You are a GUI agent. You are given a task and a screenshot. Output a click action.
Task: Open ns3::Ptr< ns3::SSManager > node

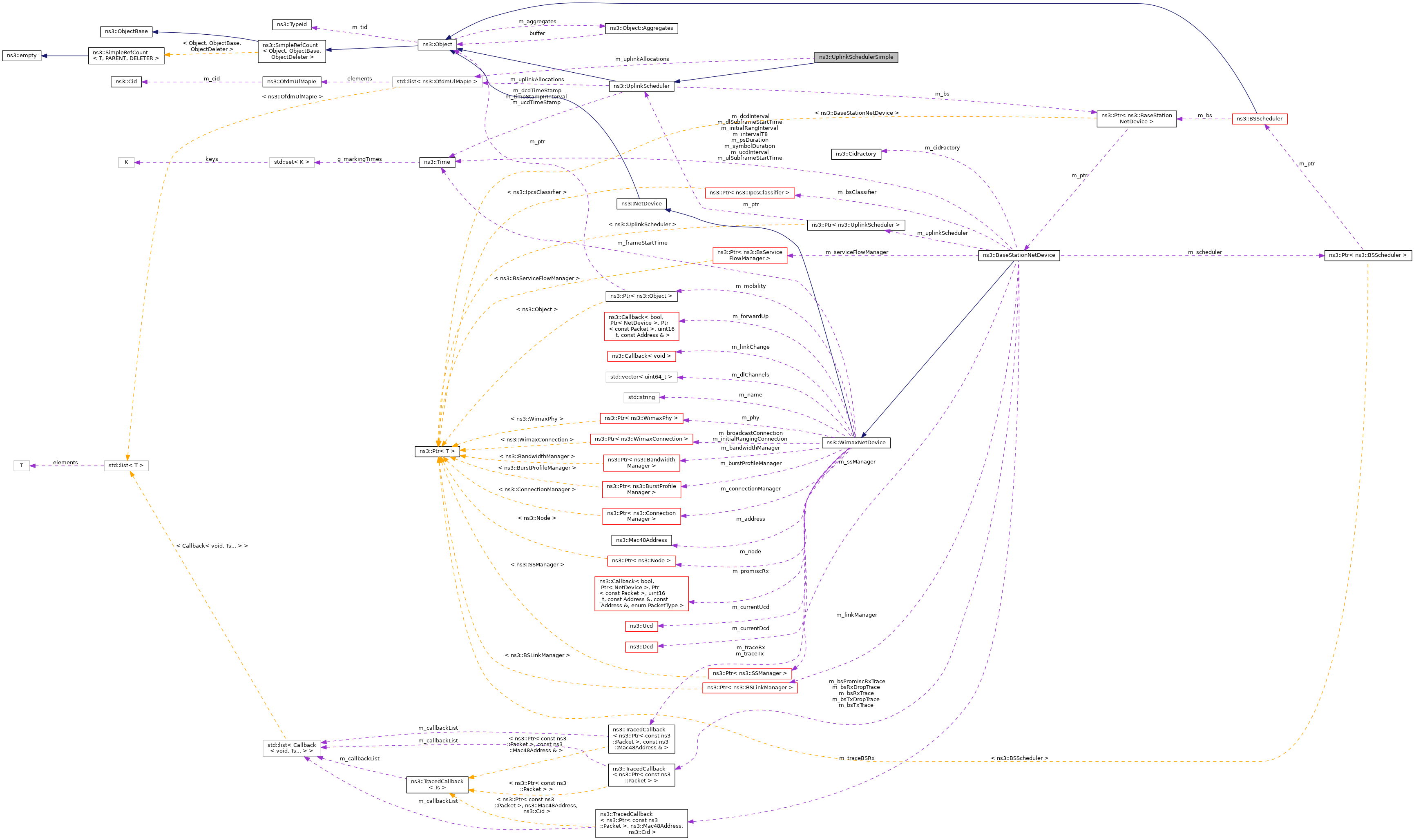[750, 673]
